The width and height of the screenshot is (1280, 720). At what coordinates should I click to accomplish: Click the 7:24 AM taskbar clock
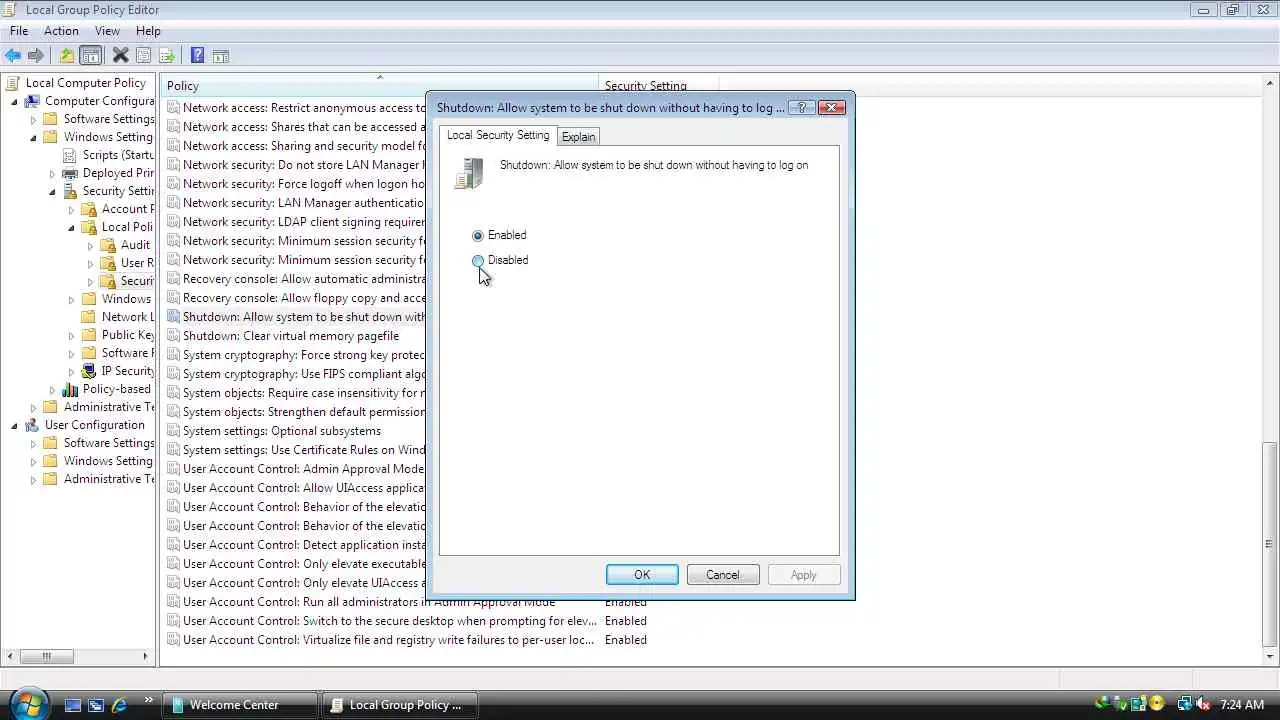1243,705
